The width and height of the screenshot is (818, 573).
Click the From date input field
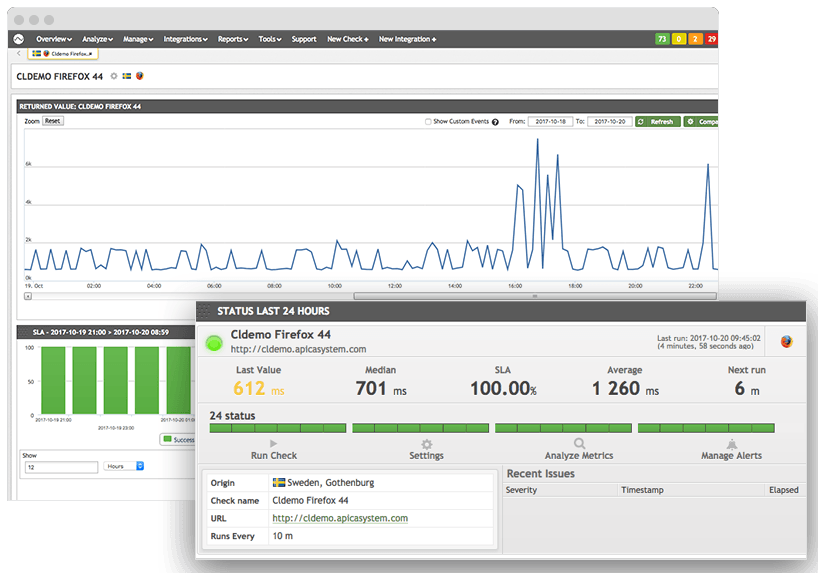[550, 122]
